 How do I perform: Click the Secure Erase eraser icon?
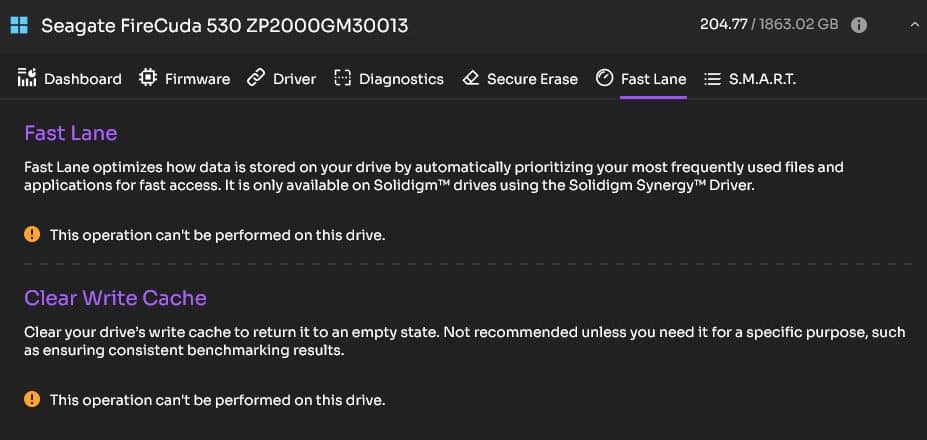[x=471, y=78]
